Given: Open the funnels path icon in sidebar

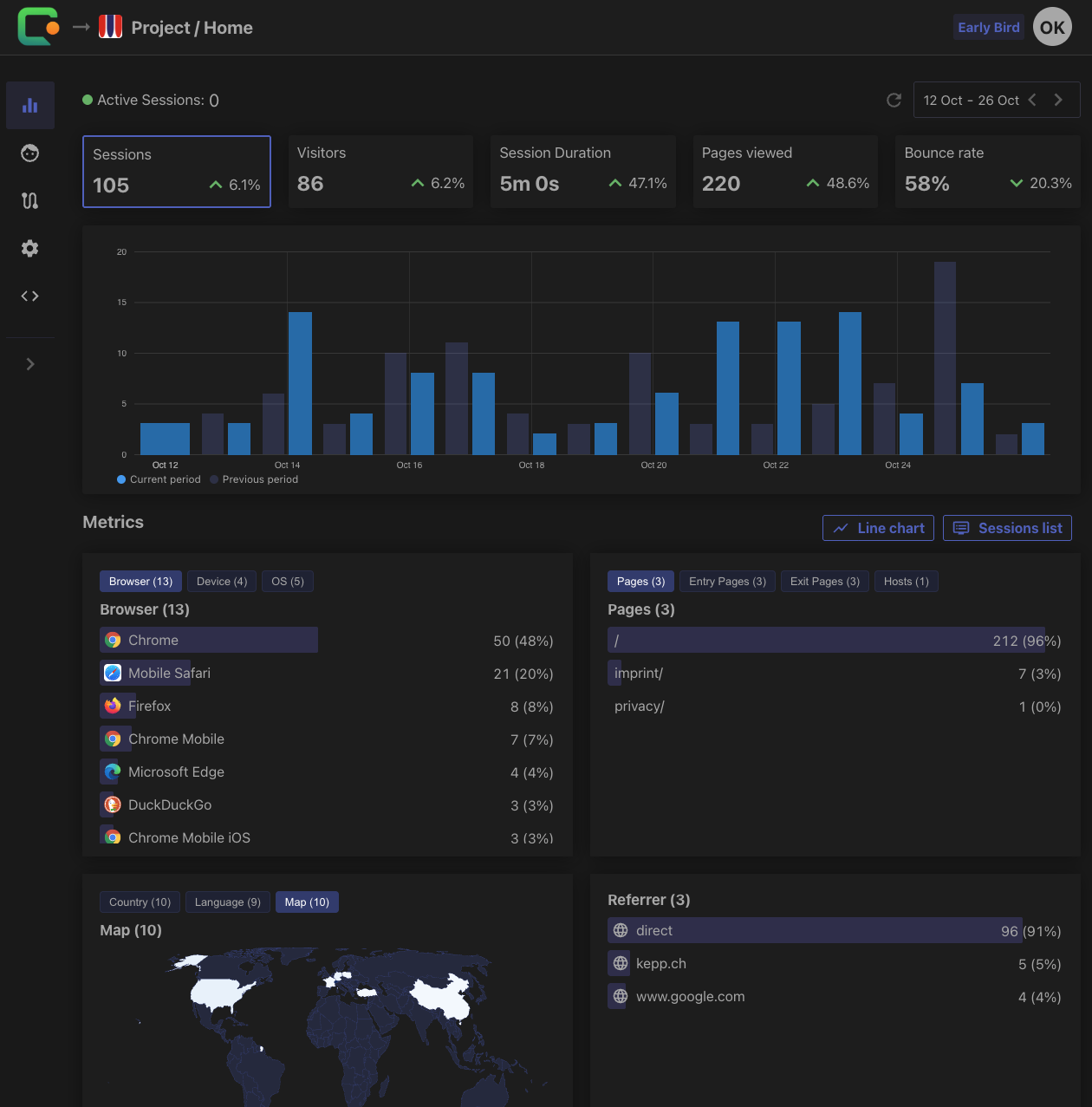Looking at the screenshot, I should tap(30, 201).
